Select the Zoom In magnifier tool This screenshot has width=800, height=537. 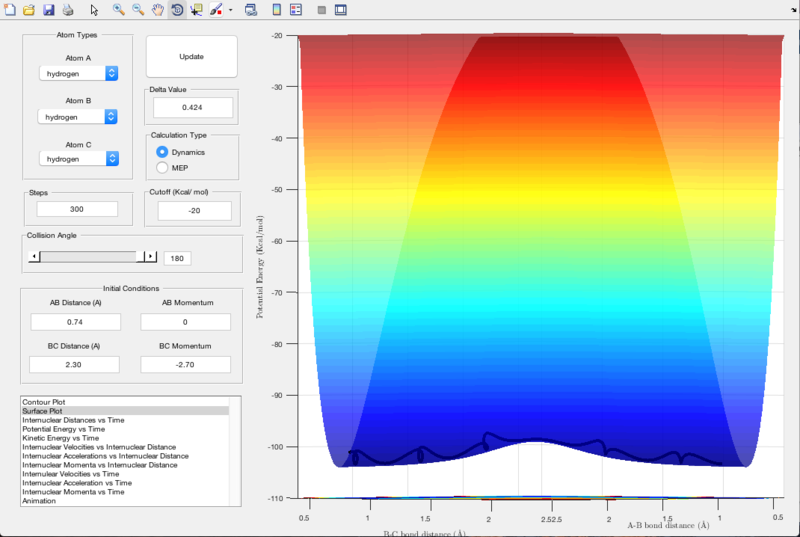point(118,10)
